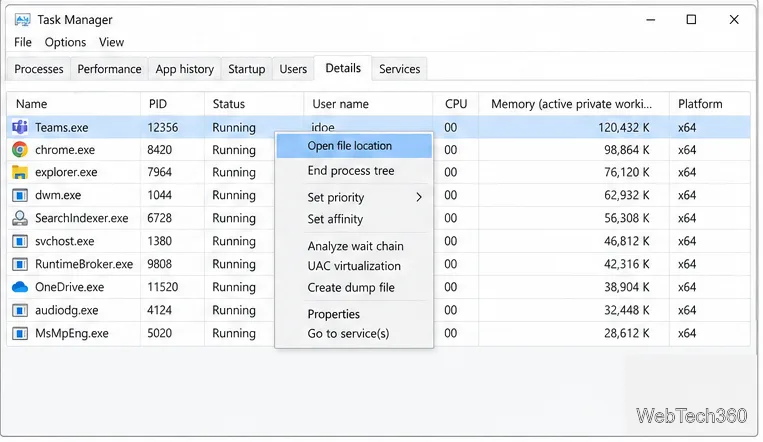Viewport: 763px width, 442px height.
Task: Minimize the Task Manager window
Action: [x=651, y=19]
